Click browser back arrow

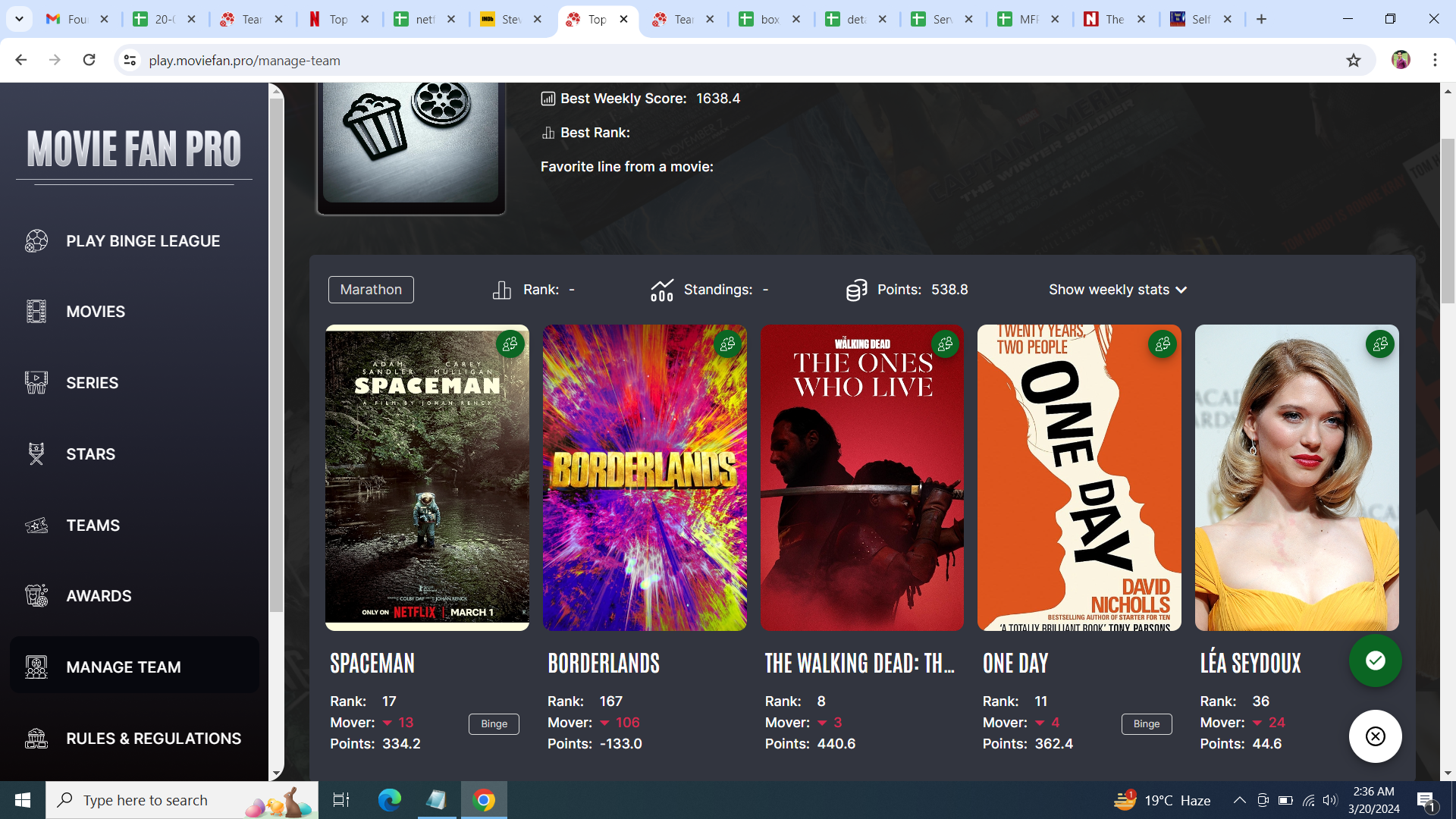pyautogui.click(x=20, y=60)
